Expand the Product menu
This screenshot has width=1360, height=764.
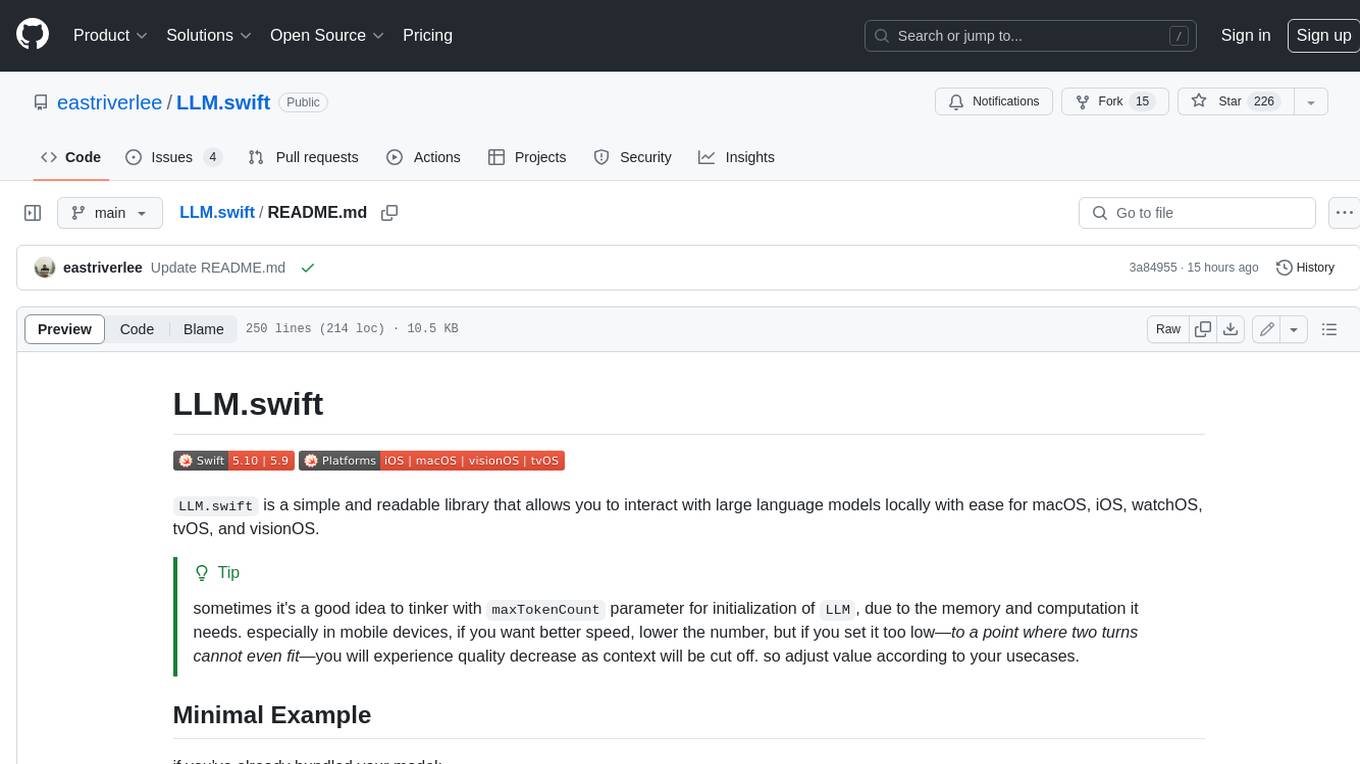110,35
